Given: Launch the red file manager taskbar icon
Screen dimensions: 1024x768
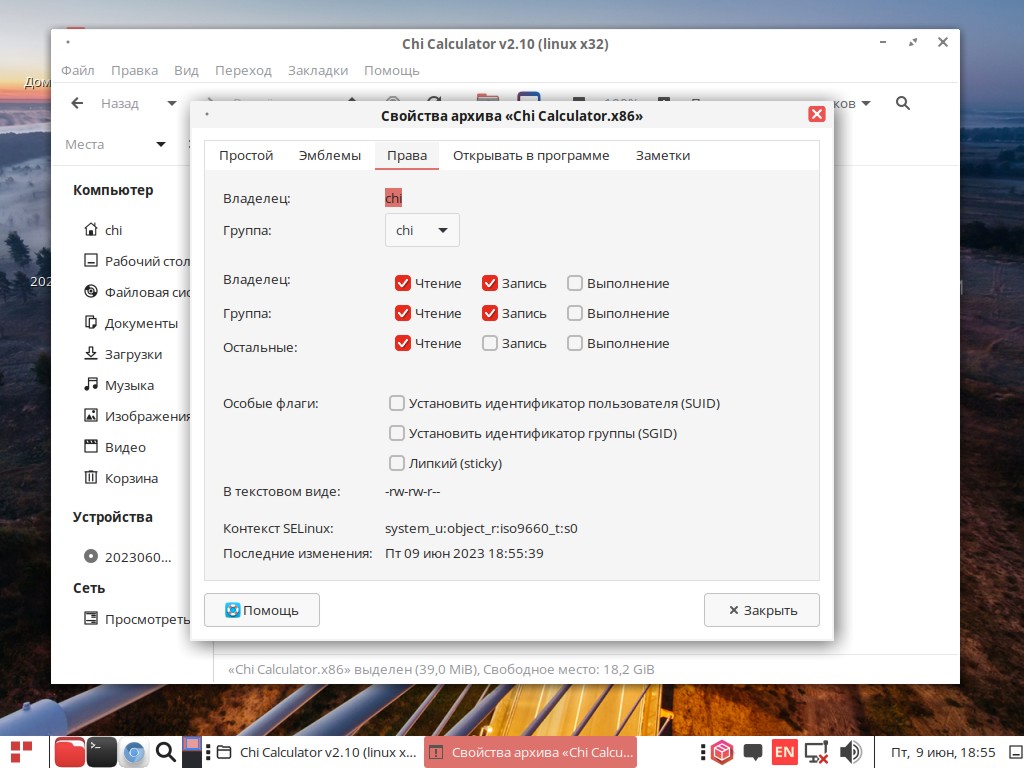Looking at the screenshot, I should (69, 752).
